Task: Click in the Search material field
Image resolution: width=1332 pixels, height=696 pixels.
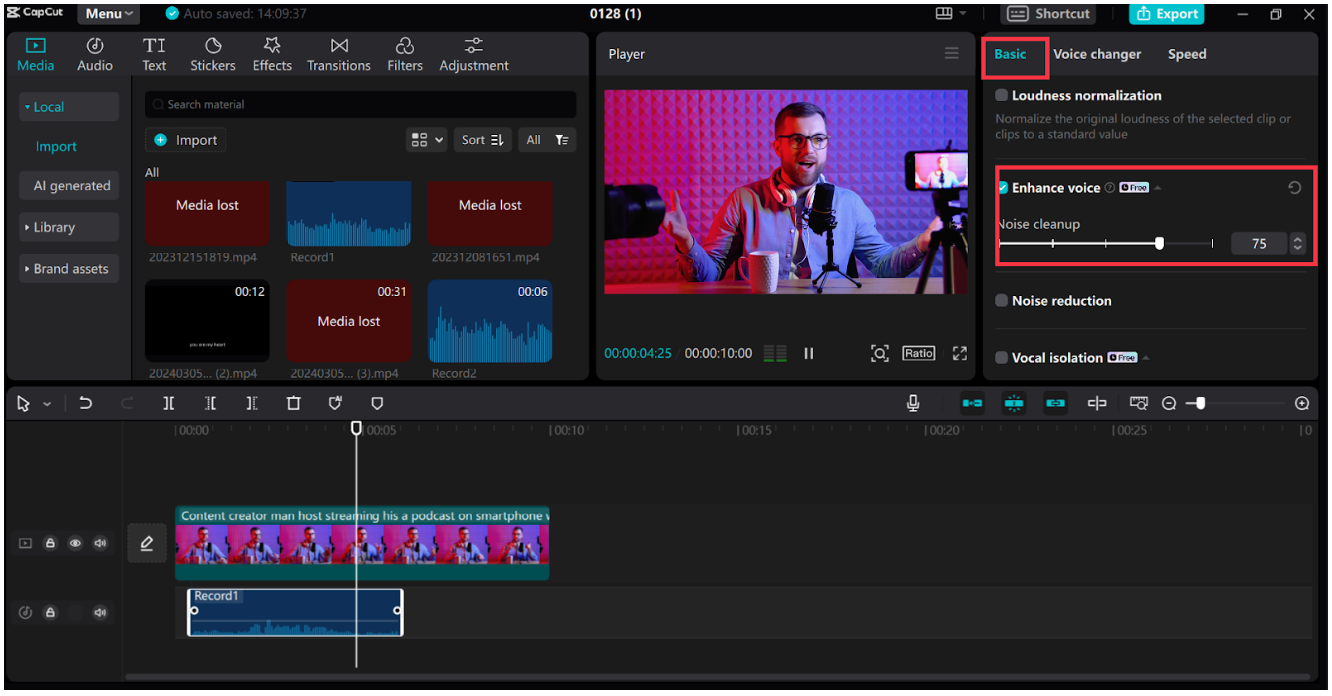Action: tap(360, 104)
